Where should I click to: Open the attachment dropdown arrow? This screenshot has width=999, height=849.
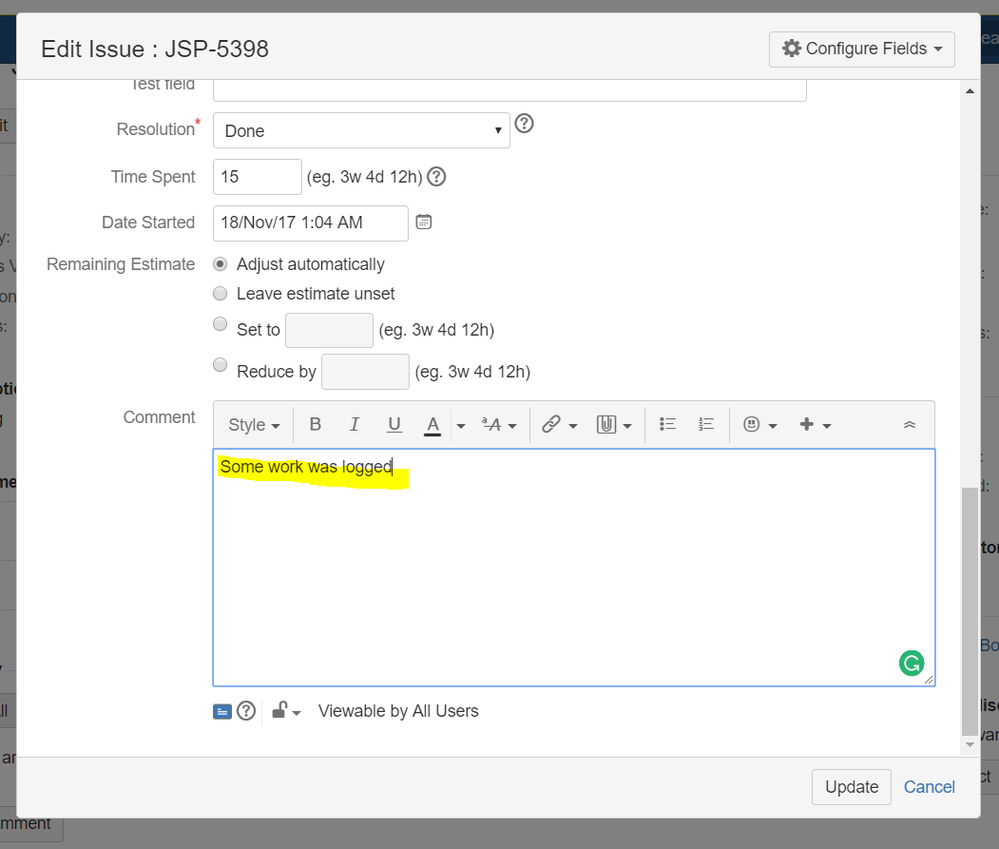click(628, 425)
